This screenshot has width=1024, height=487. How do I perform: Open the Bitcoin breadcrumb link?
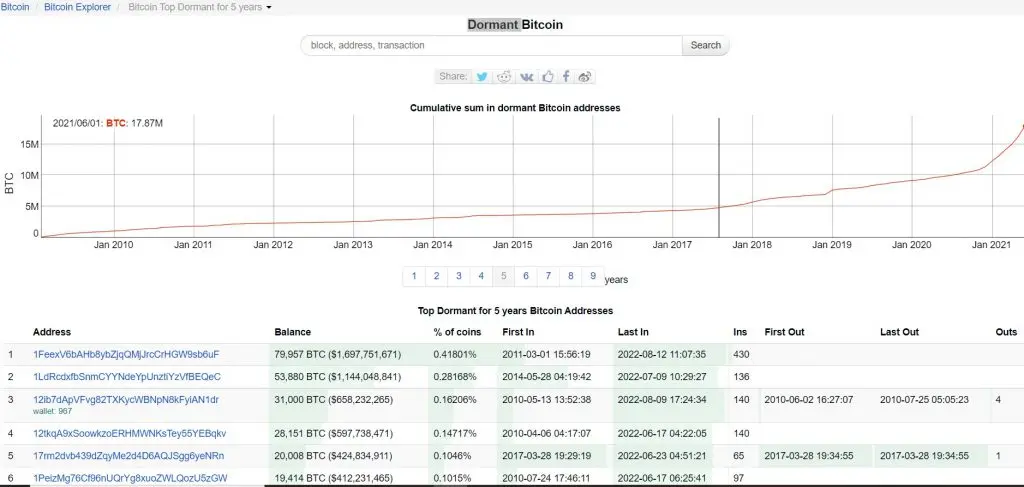[15, 7]
